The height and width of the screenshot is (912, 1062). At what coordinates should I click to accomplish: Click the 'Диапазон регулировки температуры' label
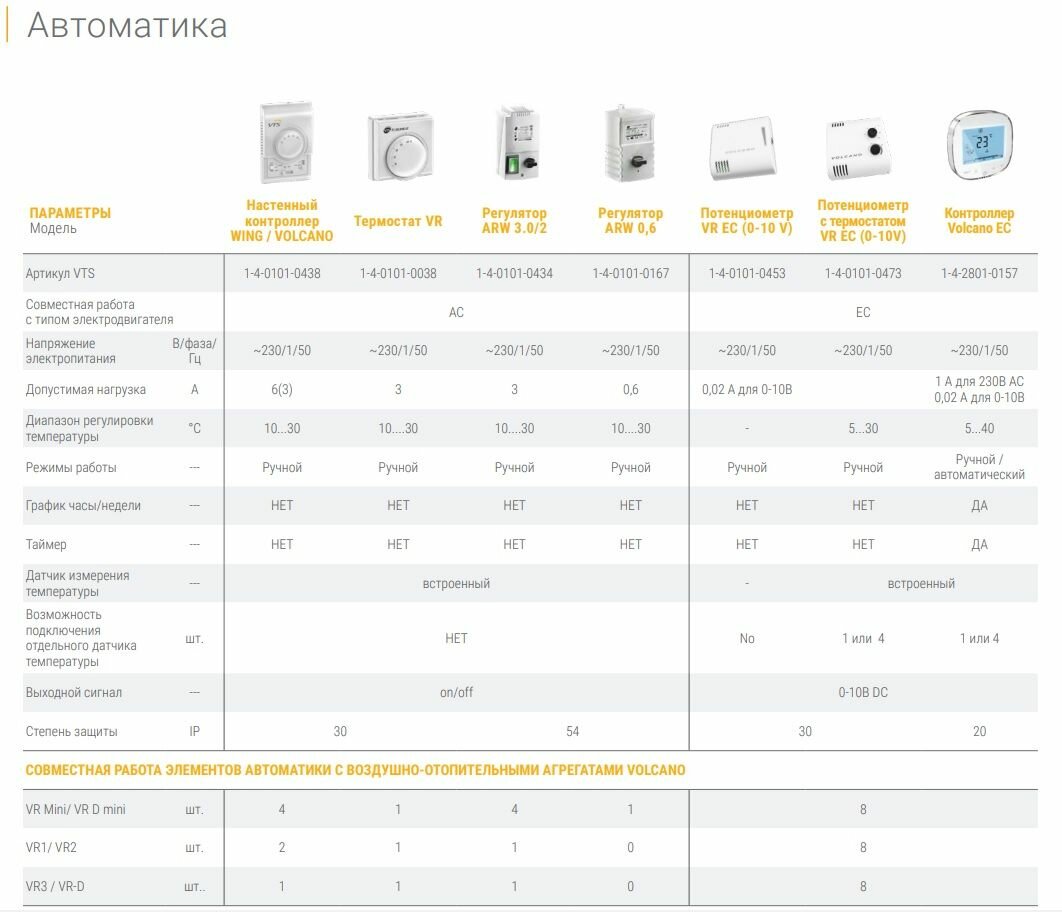[x=89, y=429]
